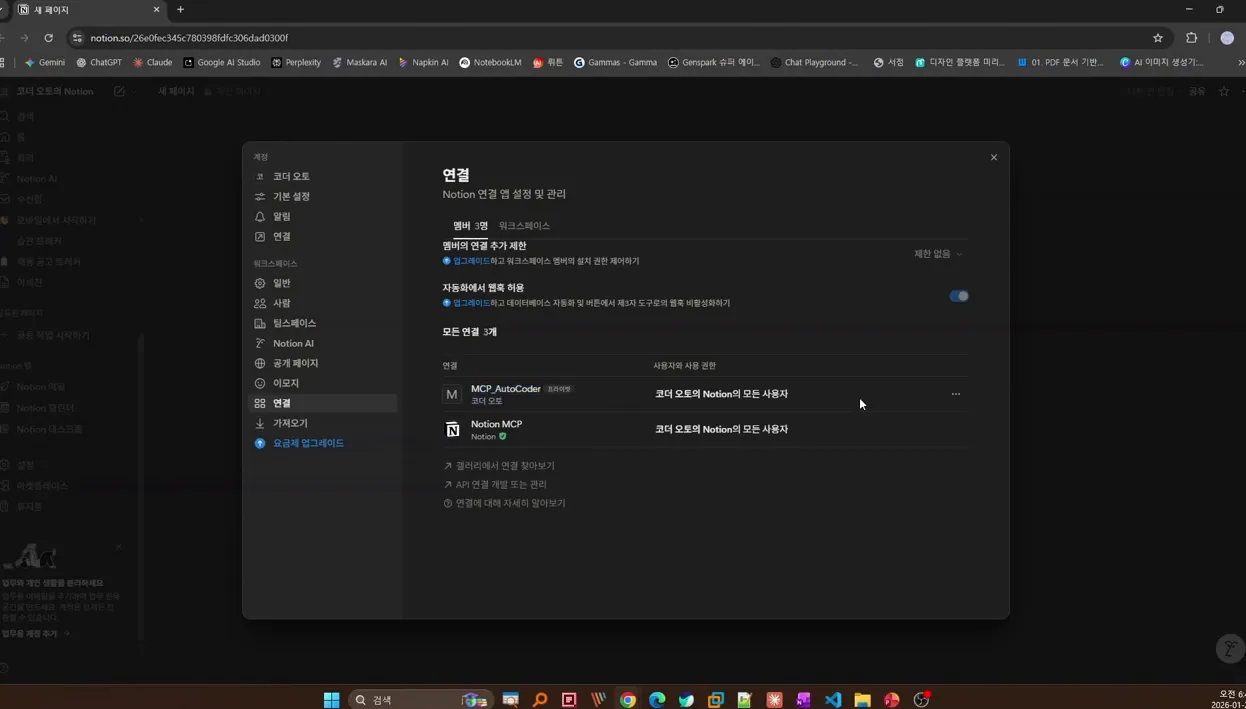Open Claude bookmark
This screenshot has width=1246, height=709.
pos(152,62)
